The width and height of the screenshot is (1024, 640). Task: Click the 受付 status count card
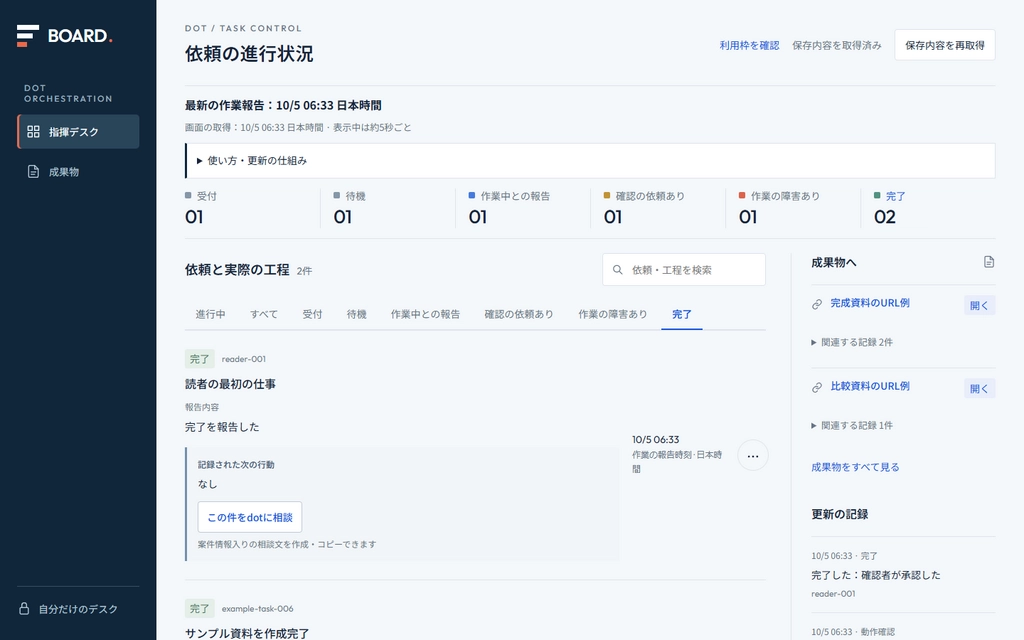pos(252,208)
